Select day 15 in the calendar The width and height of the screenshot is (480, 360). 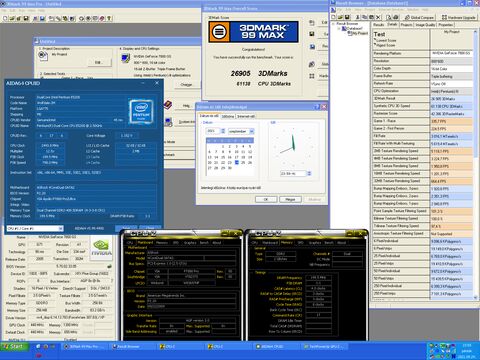pyautogui.click(x=223, y=157)
